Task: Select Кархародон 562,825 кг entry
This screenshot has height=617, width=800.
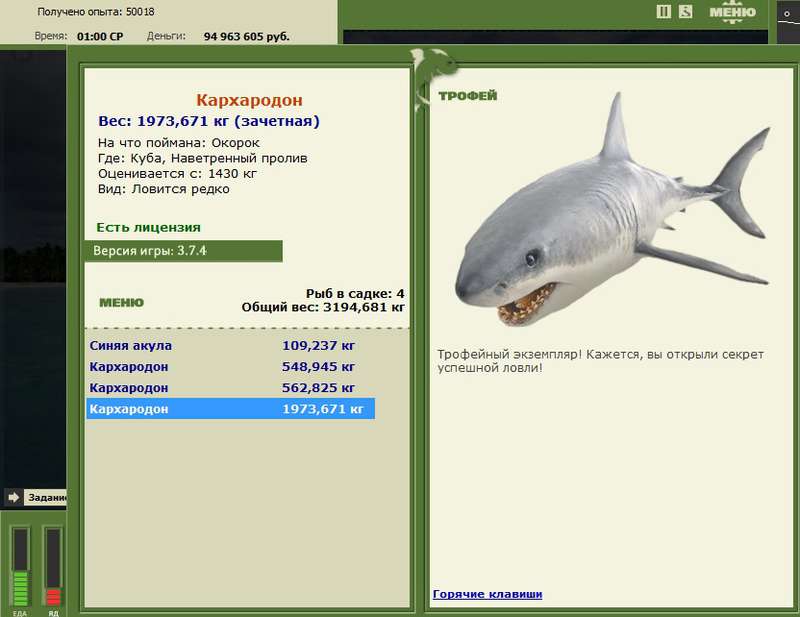Action: (231, 388)
